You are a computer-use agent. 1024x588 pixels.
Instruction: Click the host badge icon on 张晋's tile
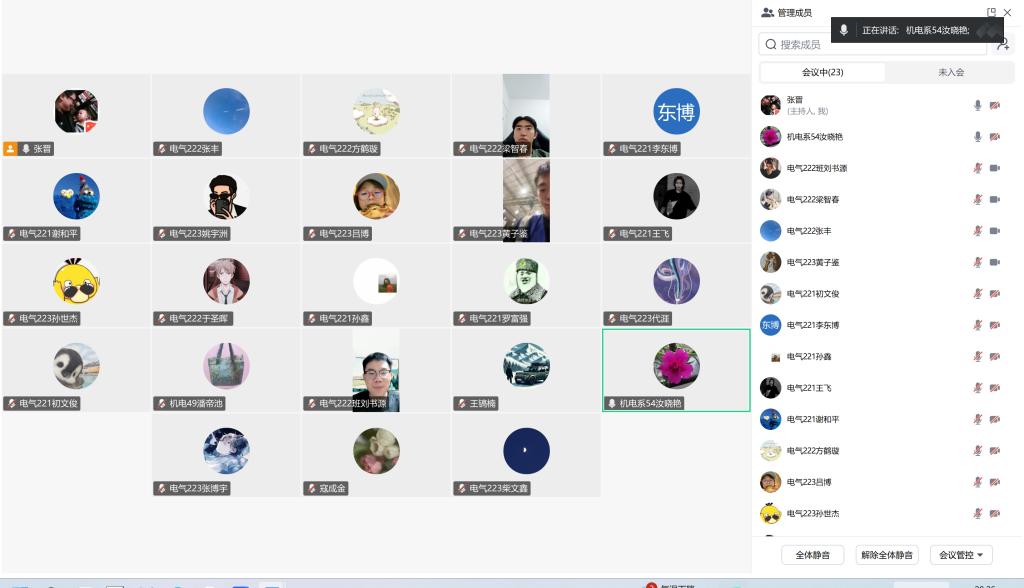point(11,148)
